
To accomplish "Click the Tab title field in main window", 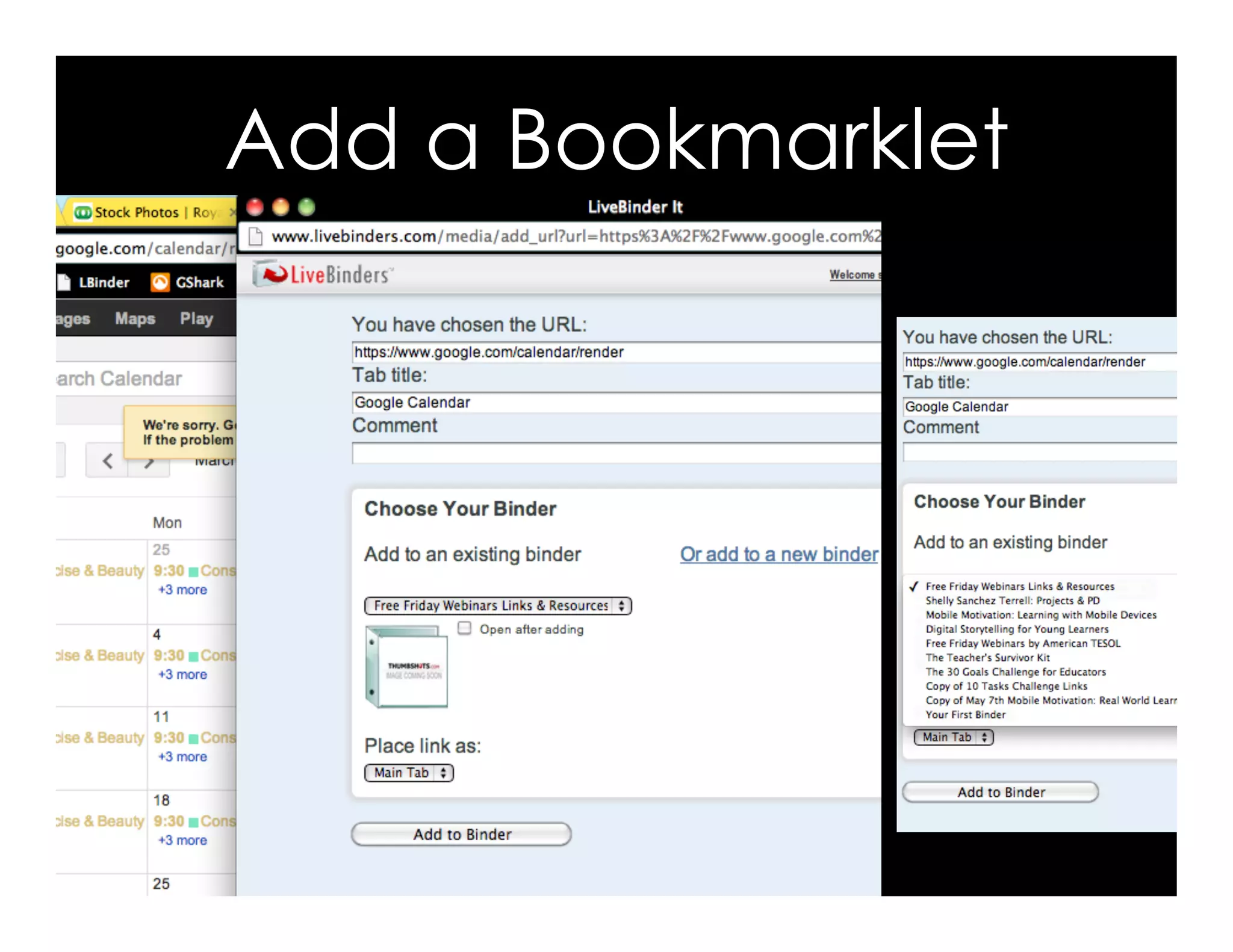I will [616, 403].
